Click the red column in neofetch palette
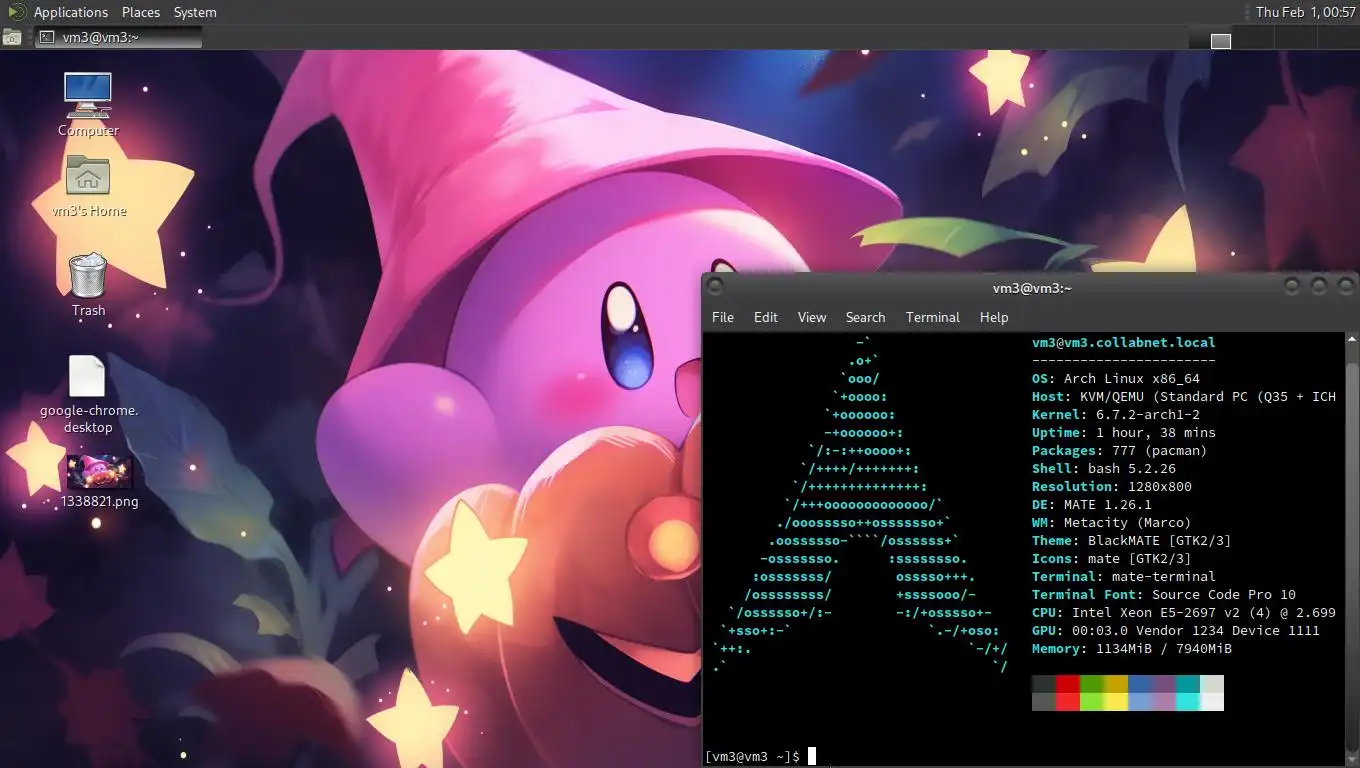Image resolution: width=1360 pixels, height=768 pixels. [1068, 693]
